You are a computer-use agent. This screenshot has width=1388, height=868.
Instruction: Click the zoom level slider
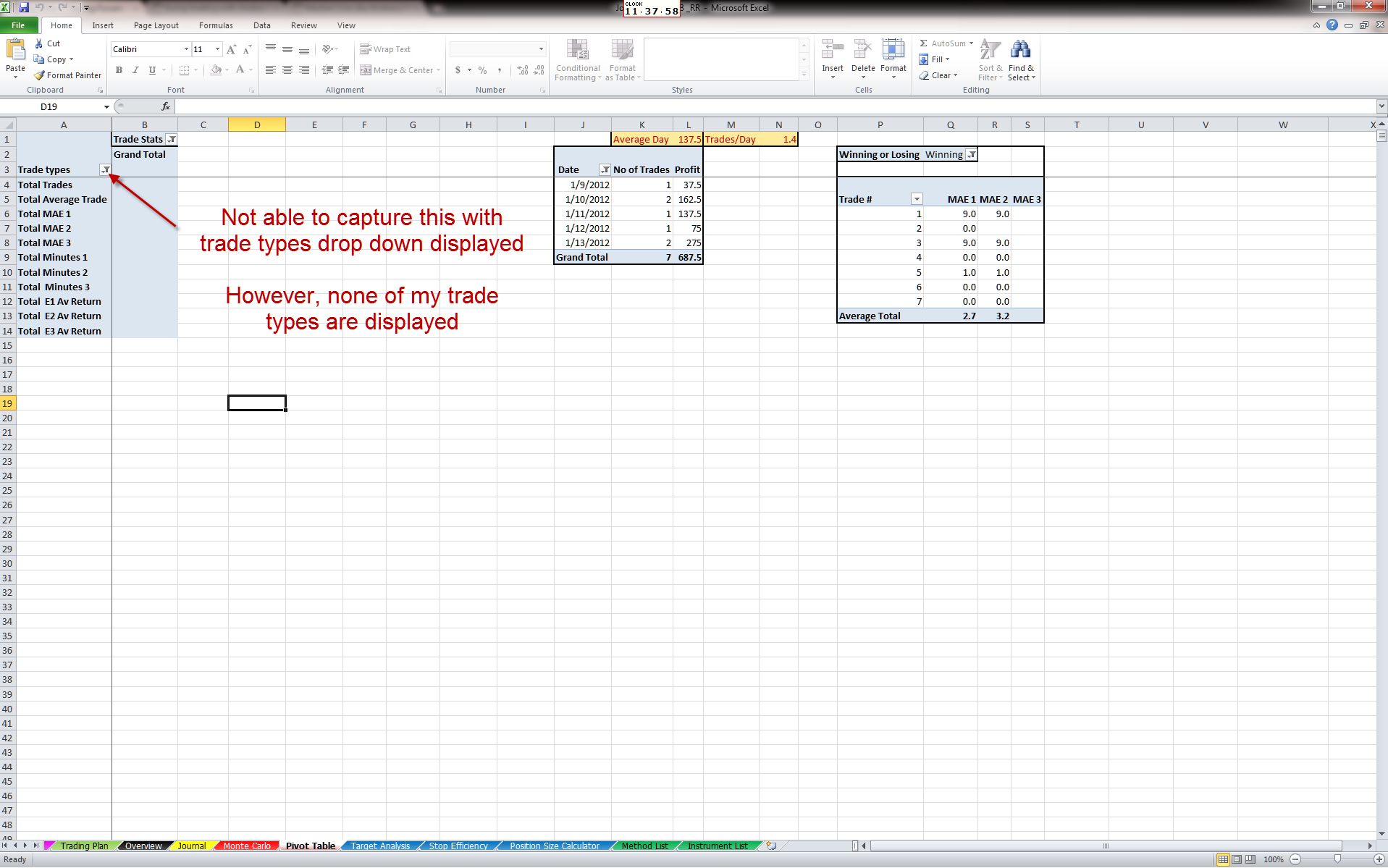point(1337,859)
